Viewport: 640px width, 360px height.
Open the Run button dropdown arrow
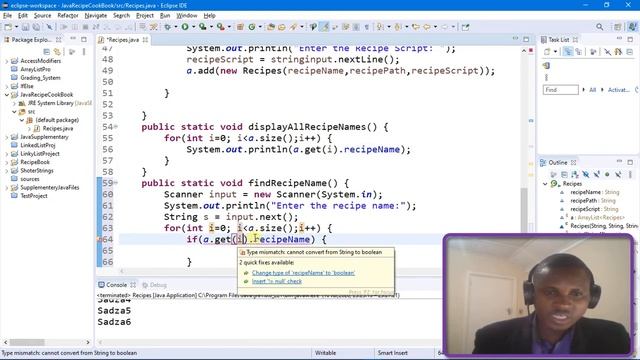coord(193,27)
